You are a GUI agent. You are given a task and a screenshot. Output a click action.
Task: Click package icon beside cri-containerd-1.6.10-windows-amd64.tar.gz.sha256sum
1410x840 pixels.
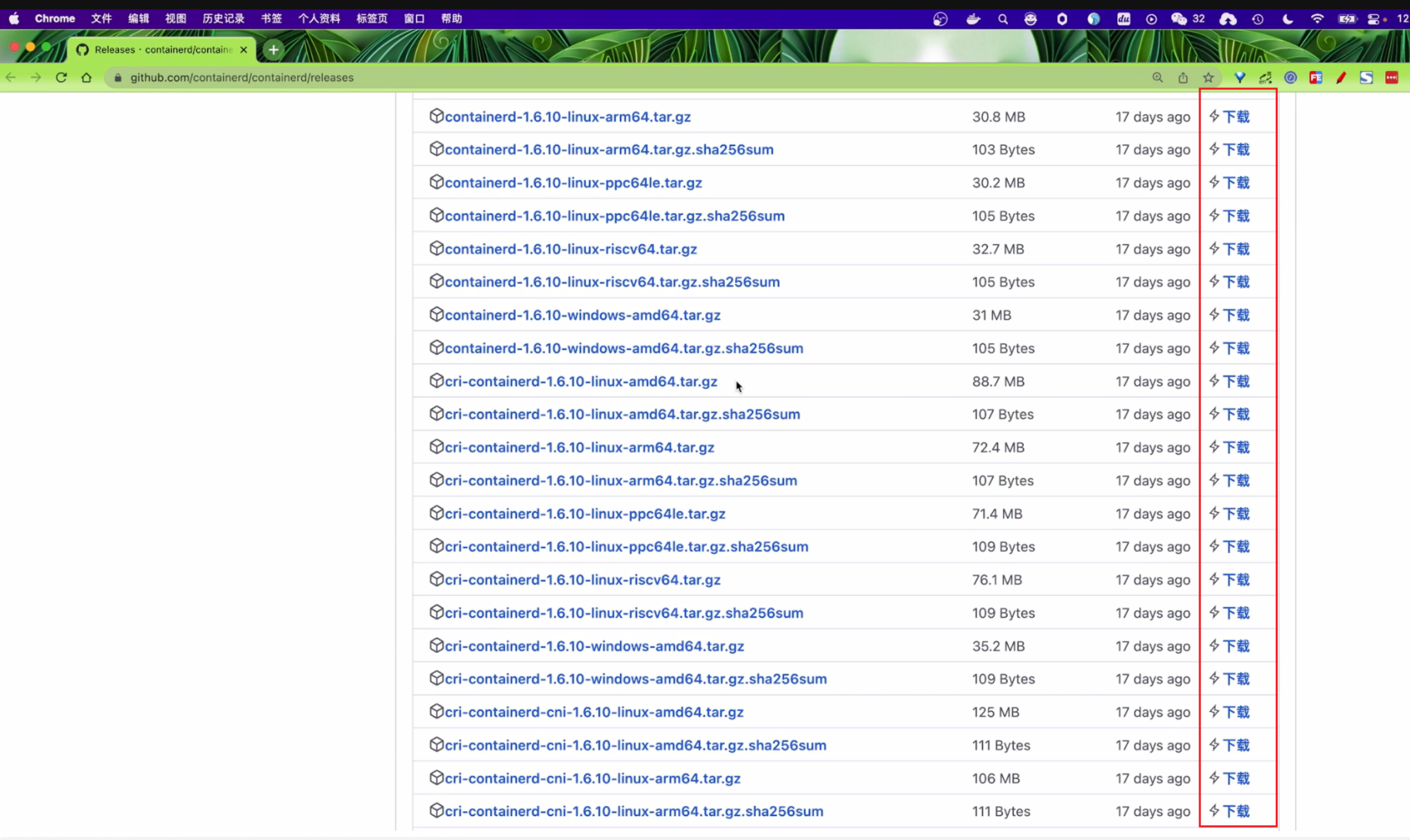tap(436, 678)
